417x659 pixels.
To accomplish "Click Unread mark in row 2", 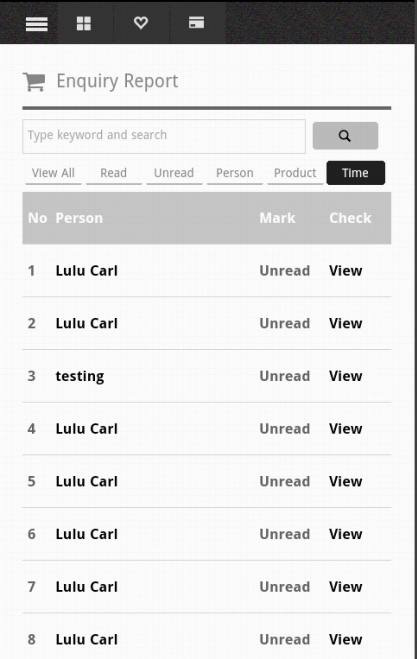I will click(285, 324).
